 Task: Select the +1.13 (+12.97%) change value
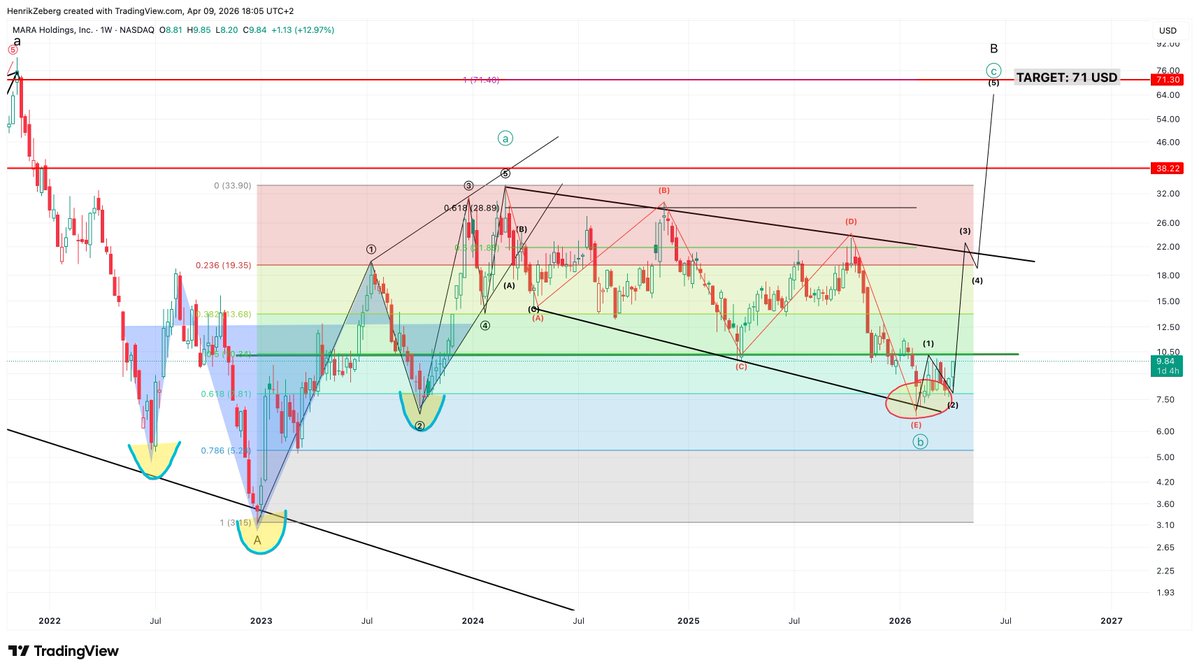303,30
